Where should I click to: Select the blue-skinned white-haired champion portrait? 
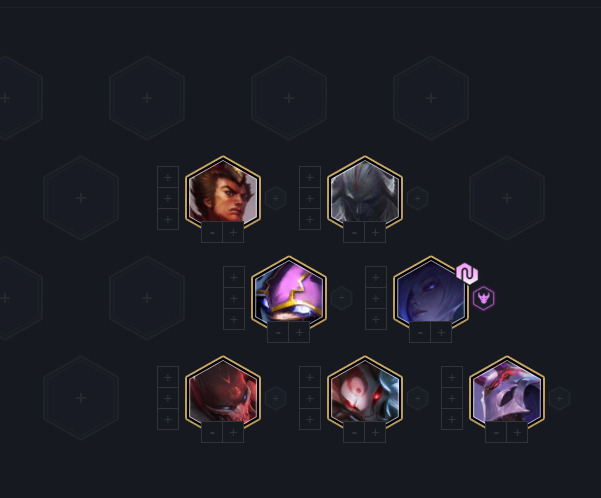[431, 294]
